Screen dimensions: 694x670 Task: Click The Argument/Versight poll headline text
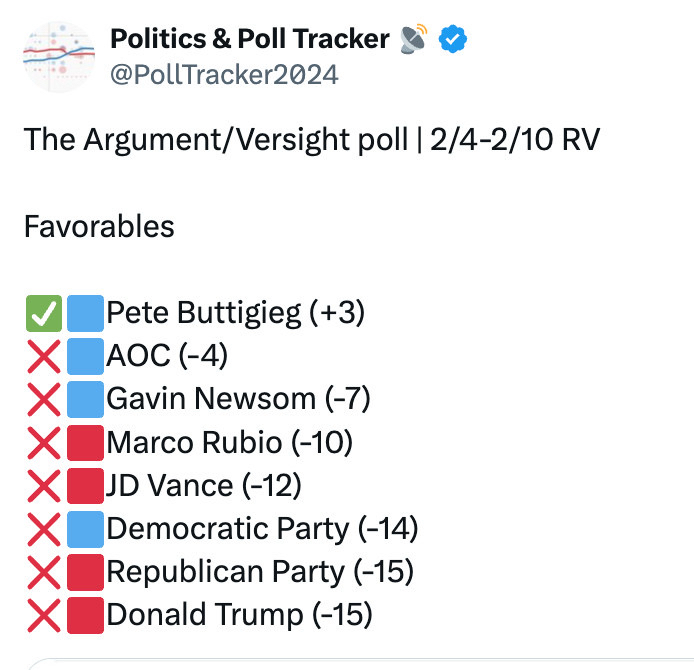click(x=311, y=139)
